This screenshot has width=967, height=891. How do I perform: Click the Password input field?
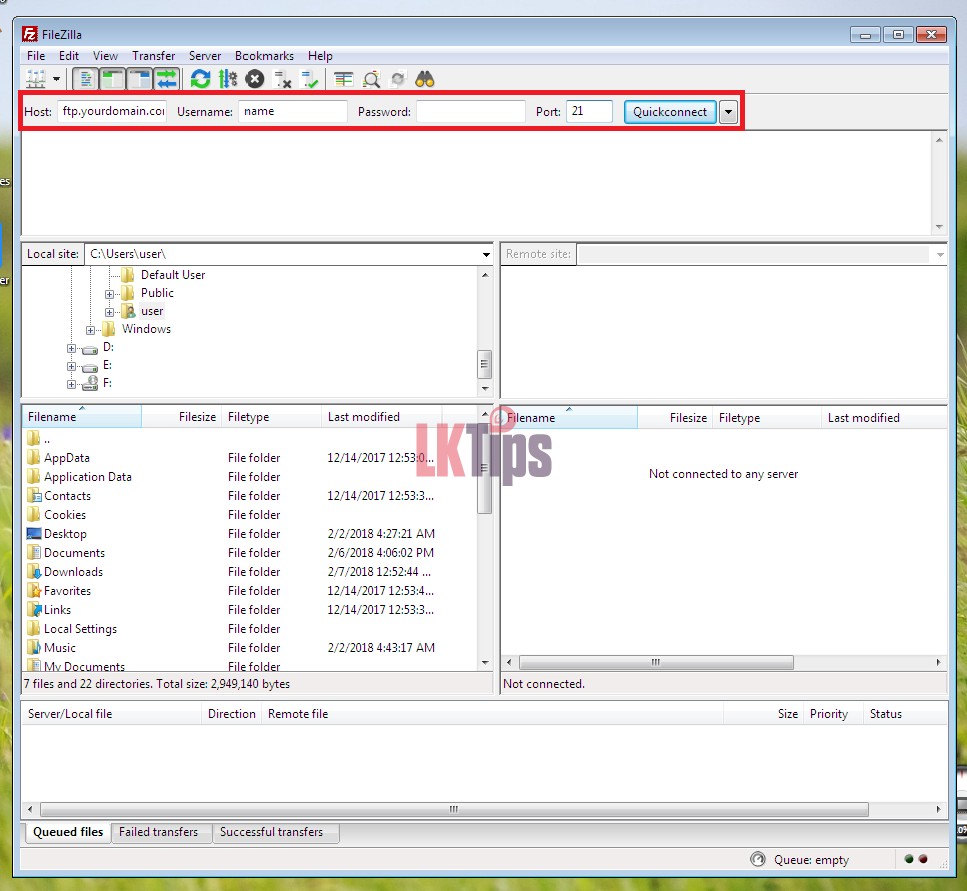pos(471,111)
